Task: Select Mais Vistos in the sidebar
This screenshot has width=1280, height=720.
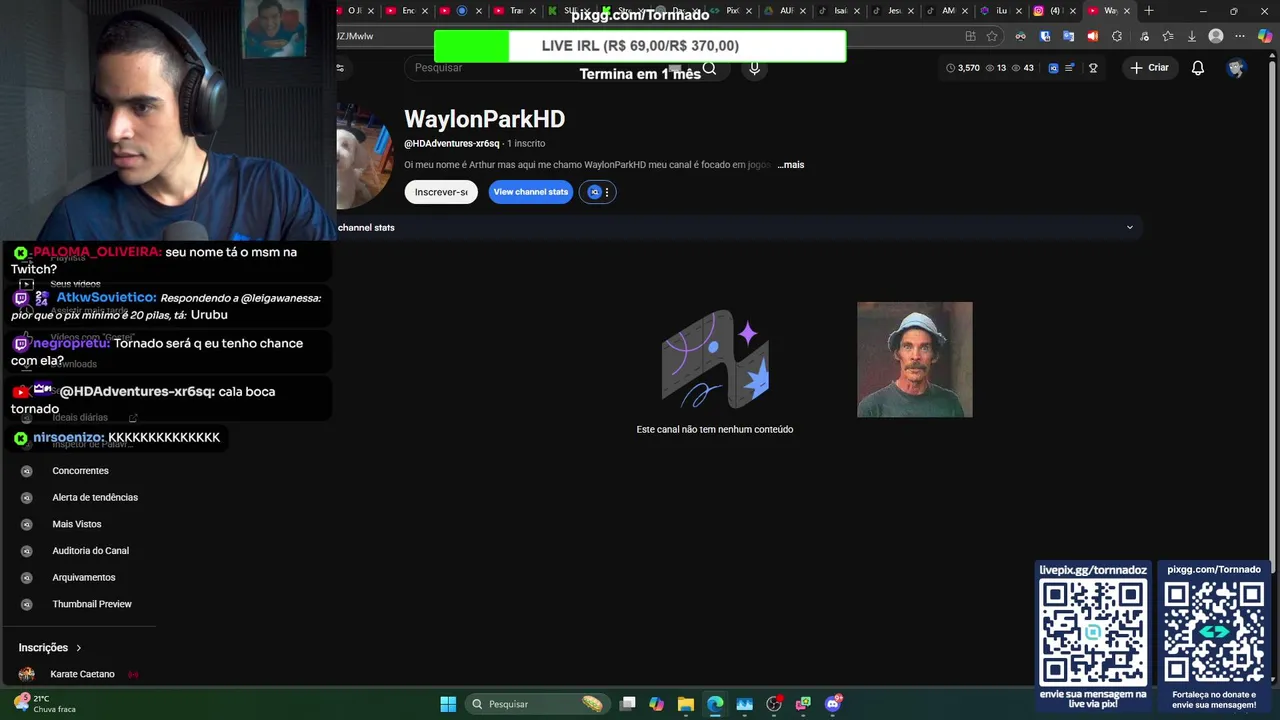Action: pos(77,524)
